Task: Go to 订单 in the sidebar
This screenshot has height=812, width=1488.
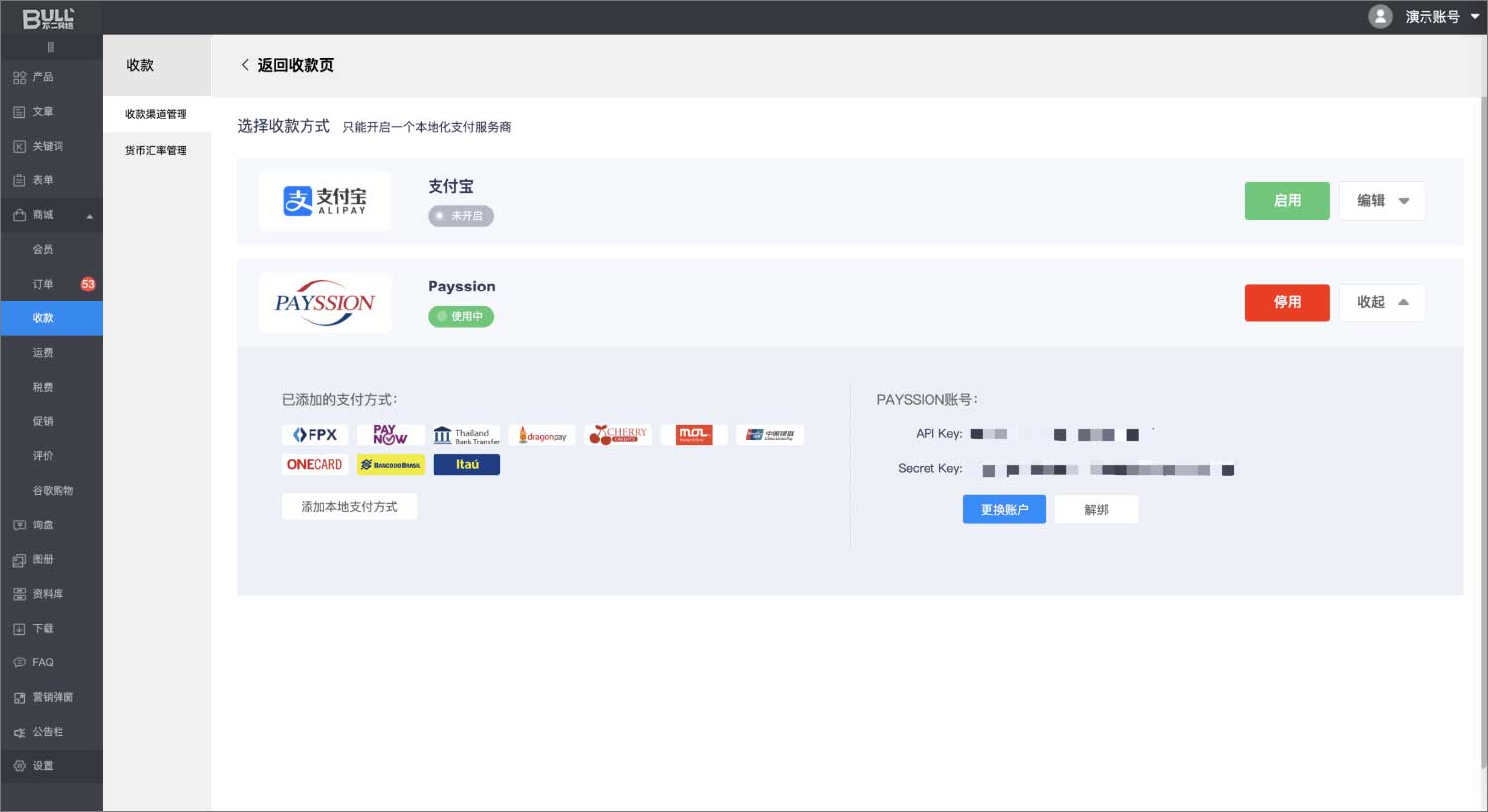Action: click(x=43, y=284)
